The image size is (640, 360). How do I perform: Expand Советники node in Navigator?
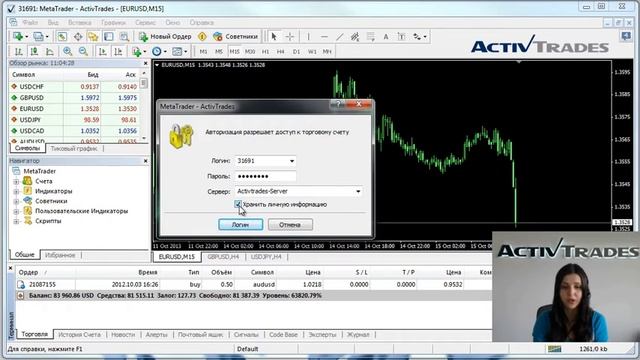(16, 201)
